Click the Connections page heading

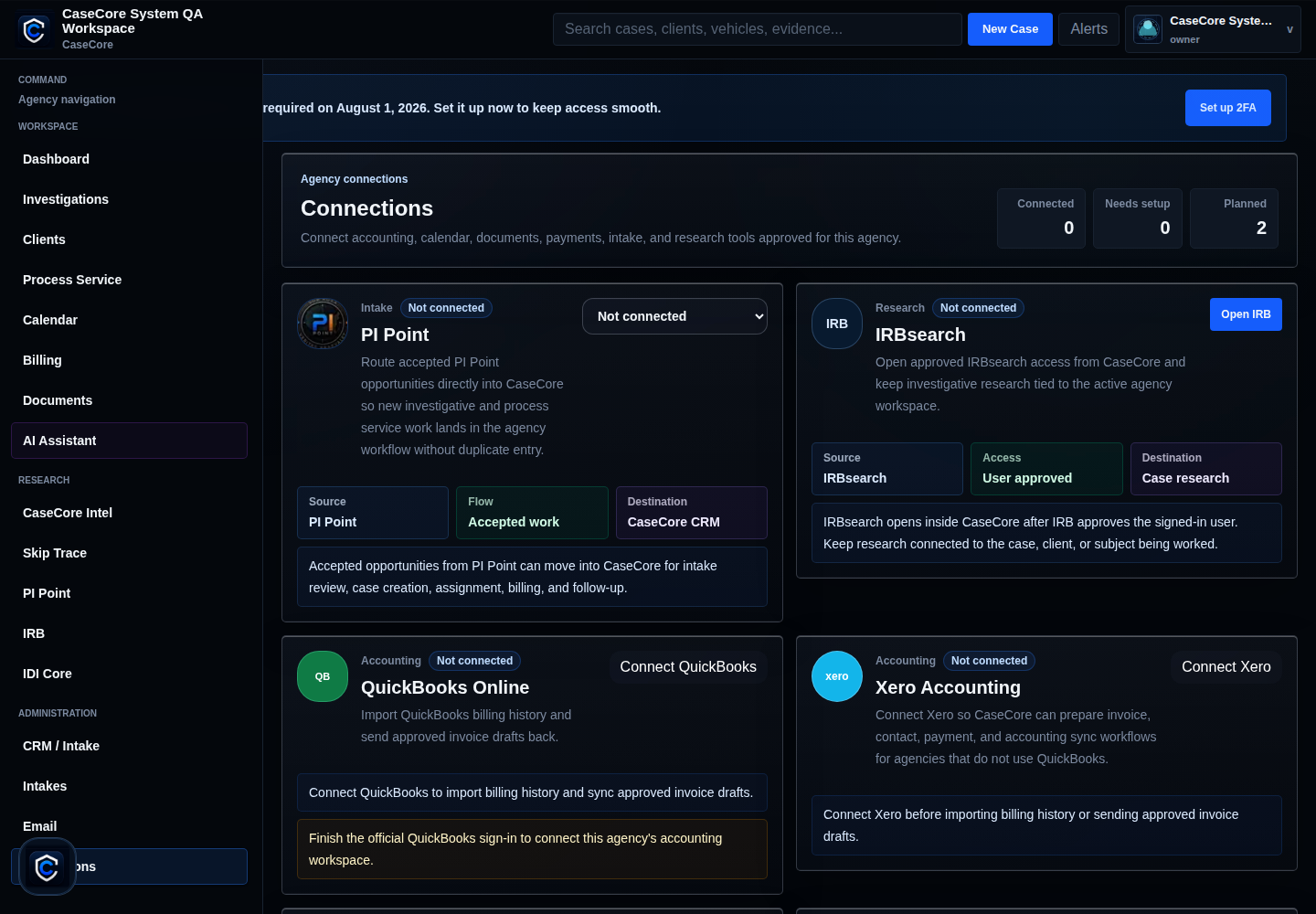(366, 208)
